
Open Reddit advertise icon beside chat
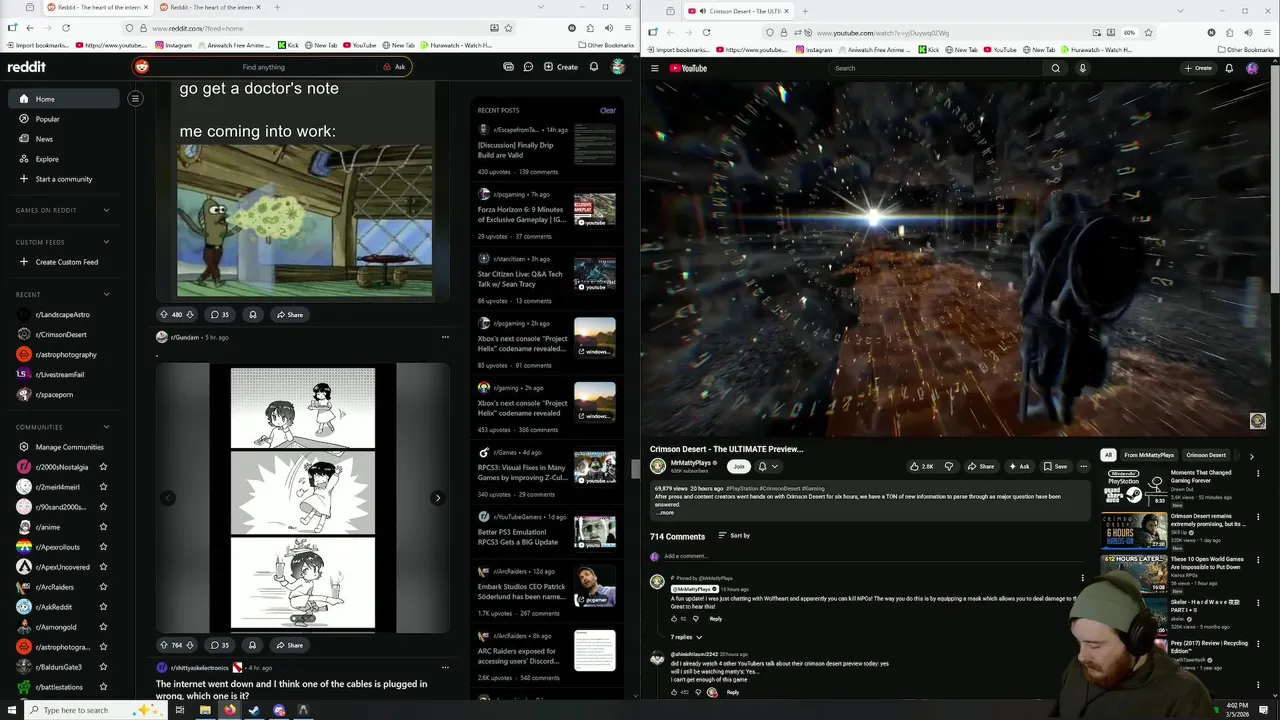(508, 67)
